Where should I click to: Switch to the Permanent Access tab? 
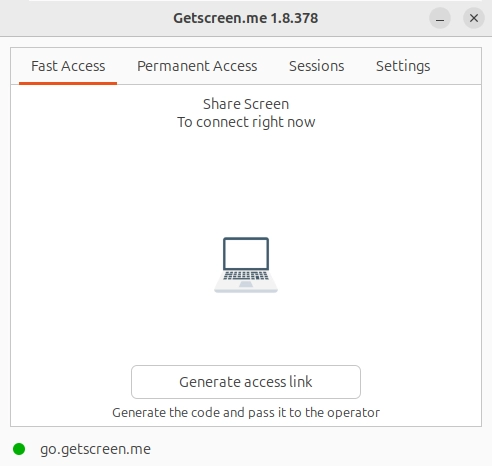click(197, 66)
